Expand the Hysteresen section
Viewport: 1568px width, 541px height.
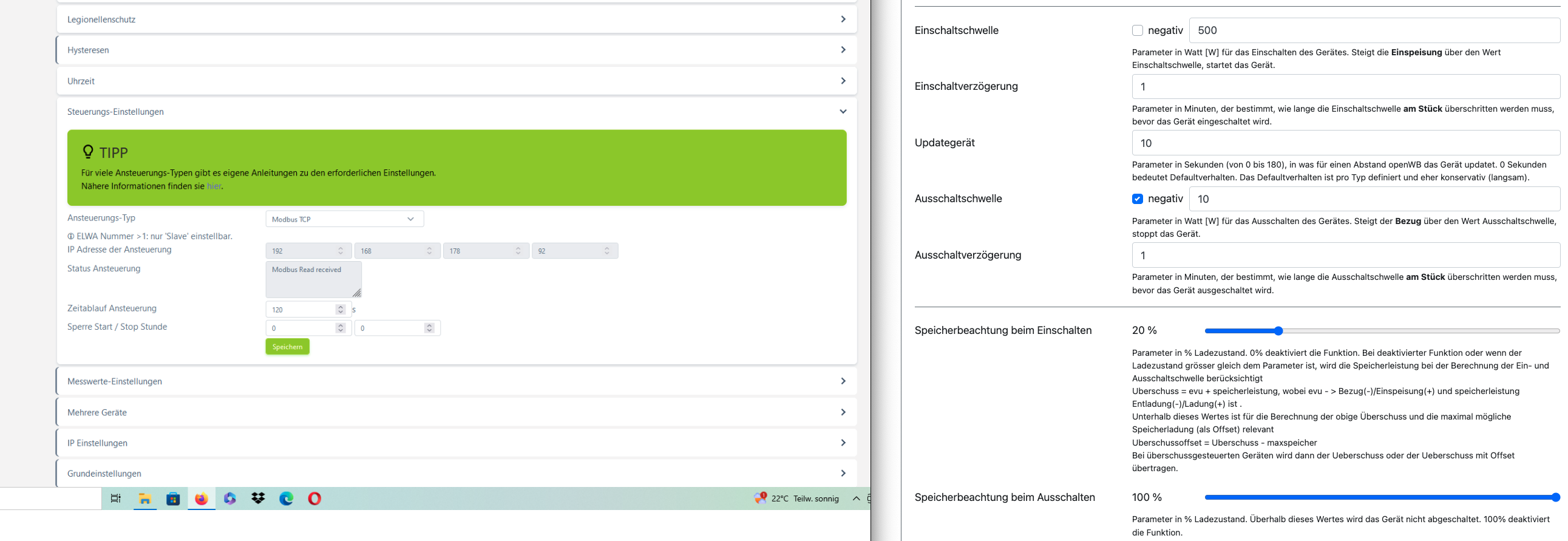coord(456,50)
